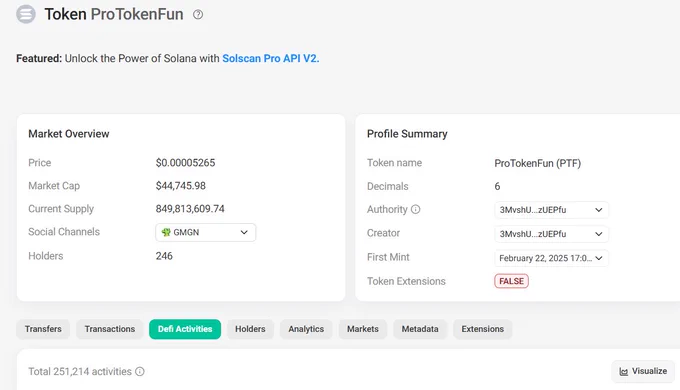The image size is (680, 390).
Task: Click the Social Channels label
Action: (64, 232)
